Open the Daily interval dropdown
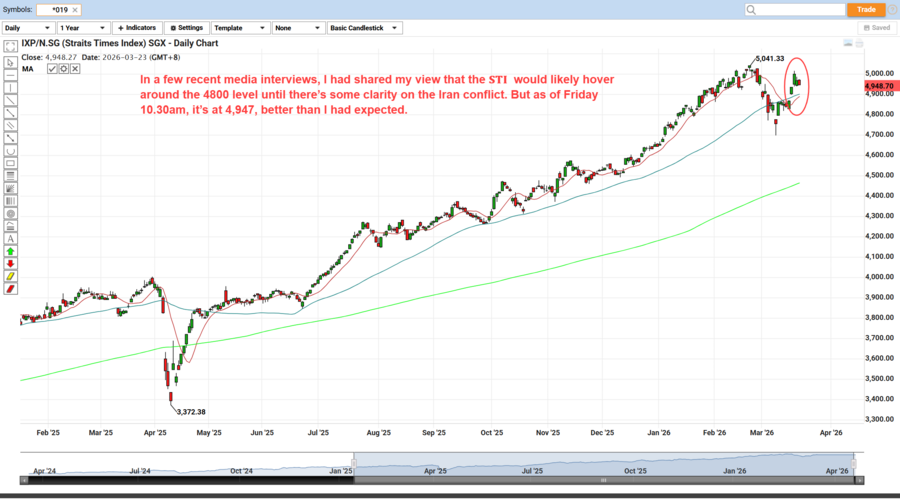The width and height of the screenshot is (900, 499). click(x=27, y=28)
